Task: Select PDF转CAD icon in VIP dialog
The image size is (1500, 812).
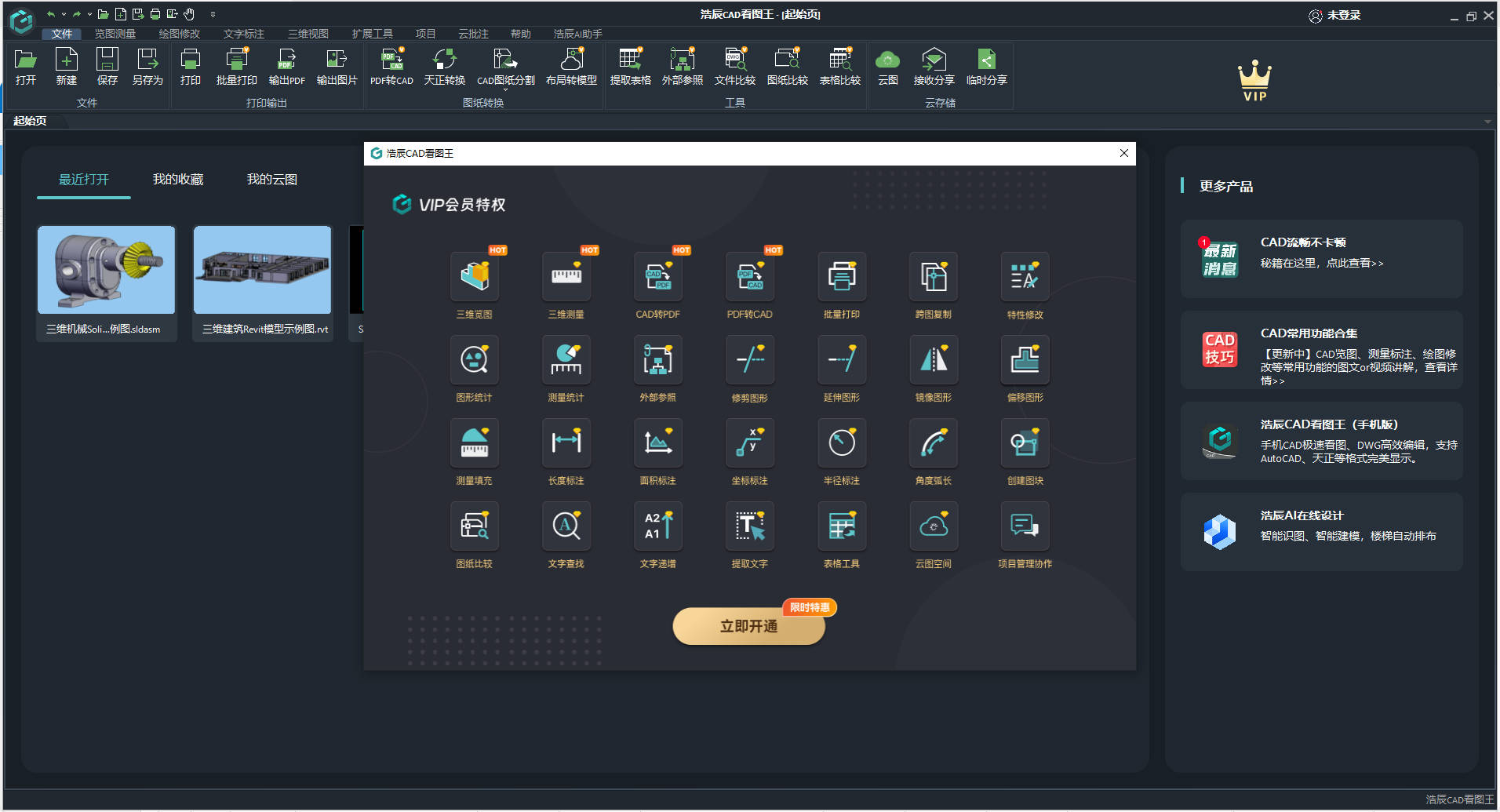Action: [750, 276]
